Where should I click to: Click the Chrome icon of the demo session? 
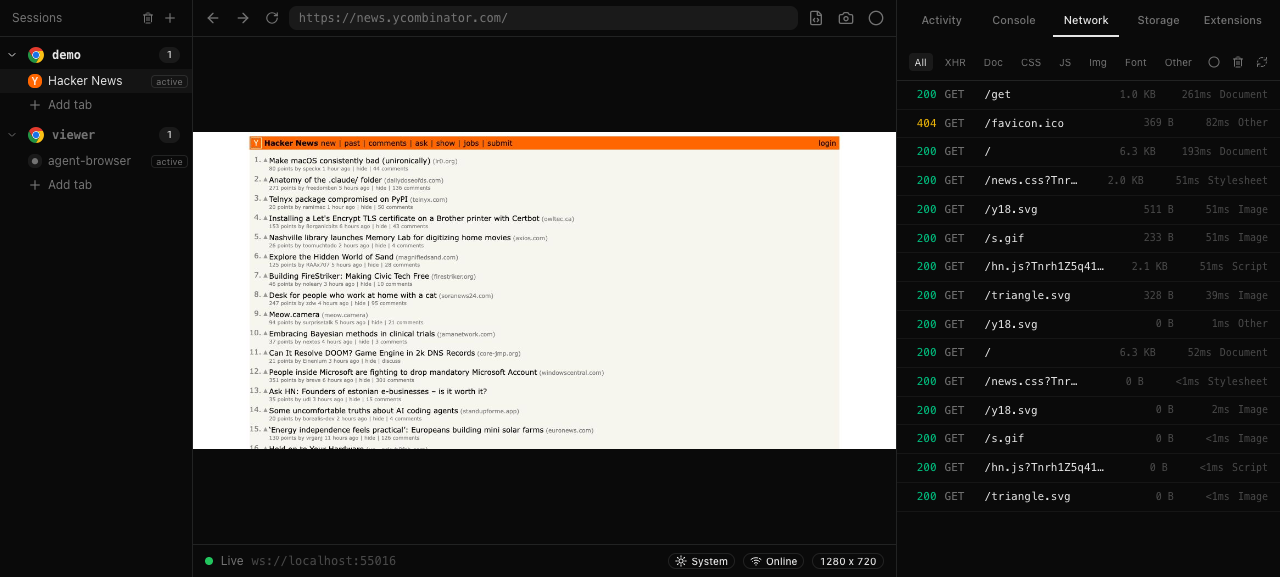click(36, 55)
